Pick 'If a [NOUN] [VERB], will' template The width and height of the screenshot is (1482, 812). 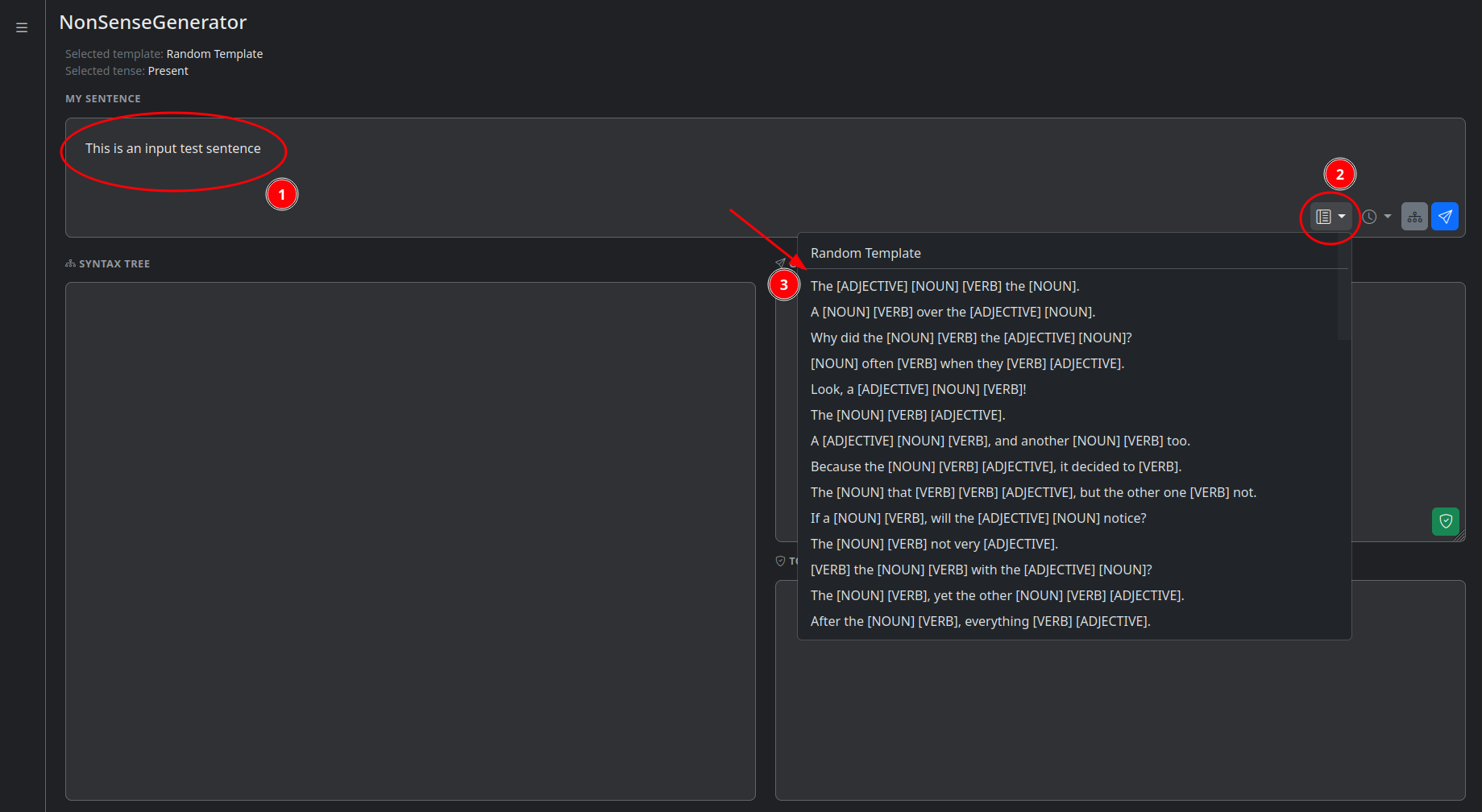[x=978, y=518]
